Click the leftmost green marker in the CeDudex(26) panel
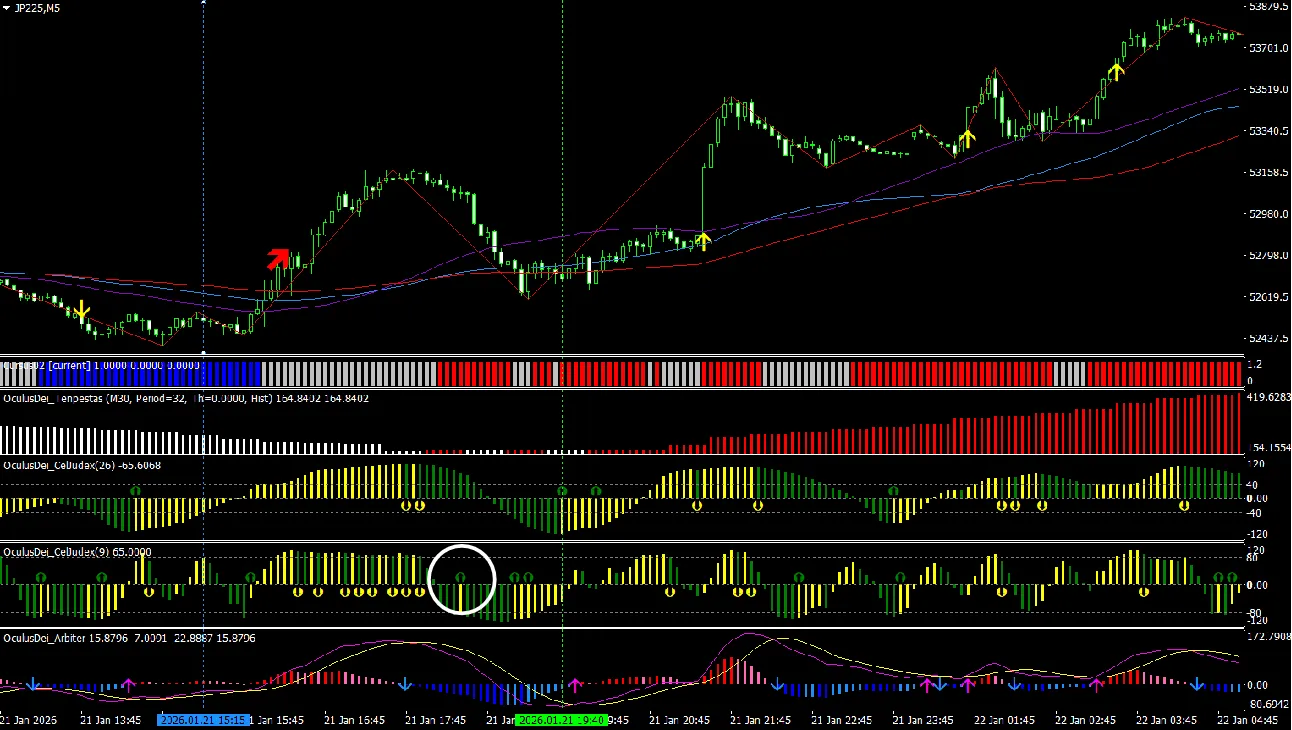The image size is (1292, 730). click(135, 490)
